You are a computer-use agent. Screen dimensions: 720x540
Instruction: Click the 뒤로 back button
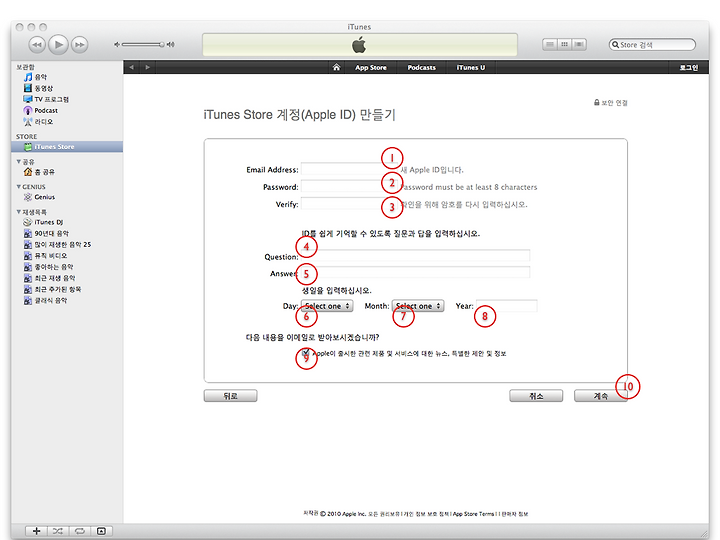[x=231, y=396]
